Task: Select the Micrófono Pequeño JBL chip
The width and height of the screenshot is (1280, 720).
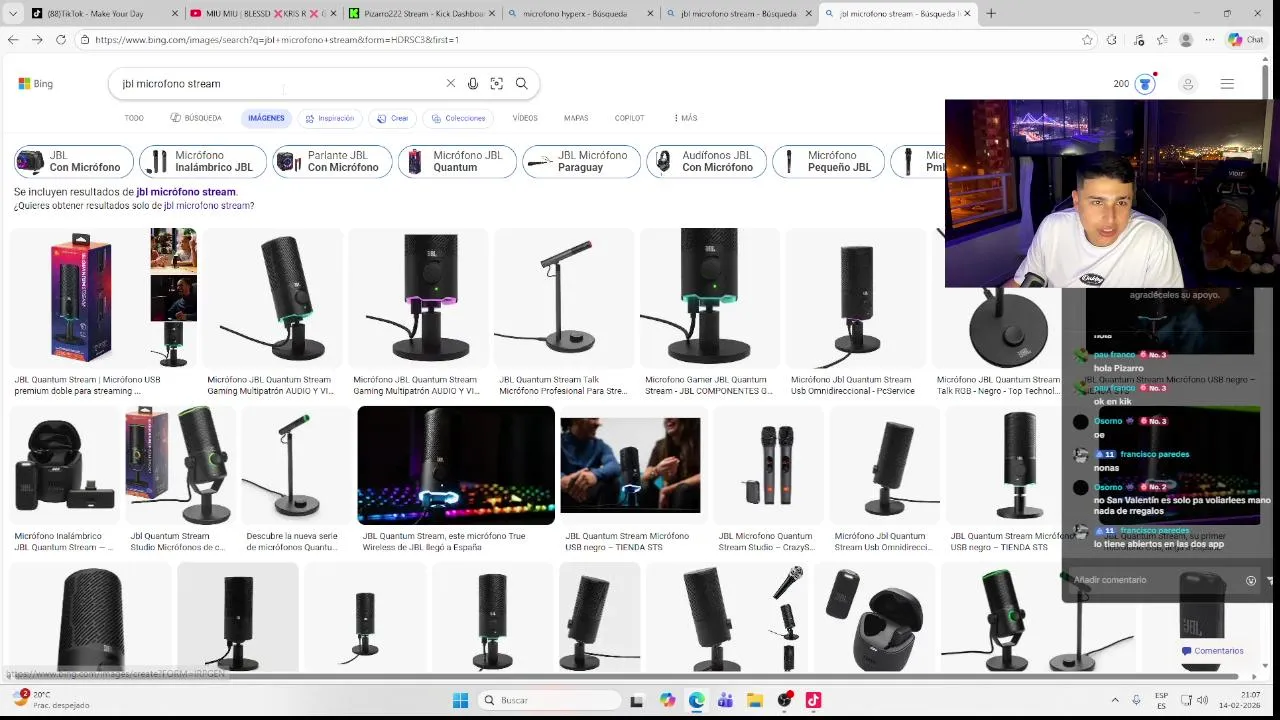Action: (829, 161)
